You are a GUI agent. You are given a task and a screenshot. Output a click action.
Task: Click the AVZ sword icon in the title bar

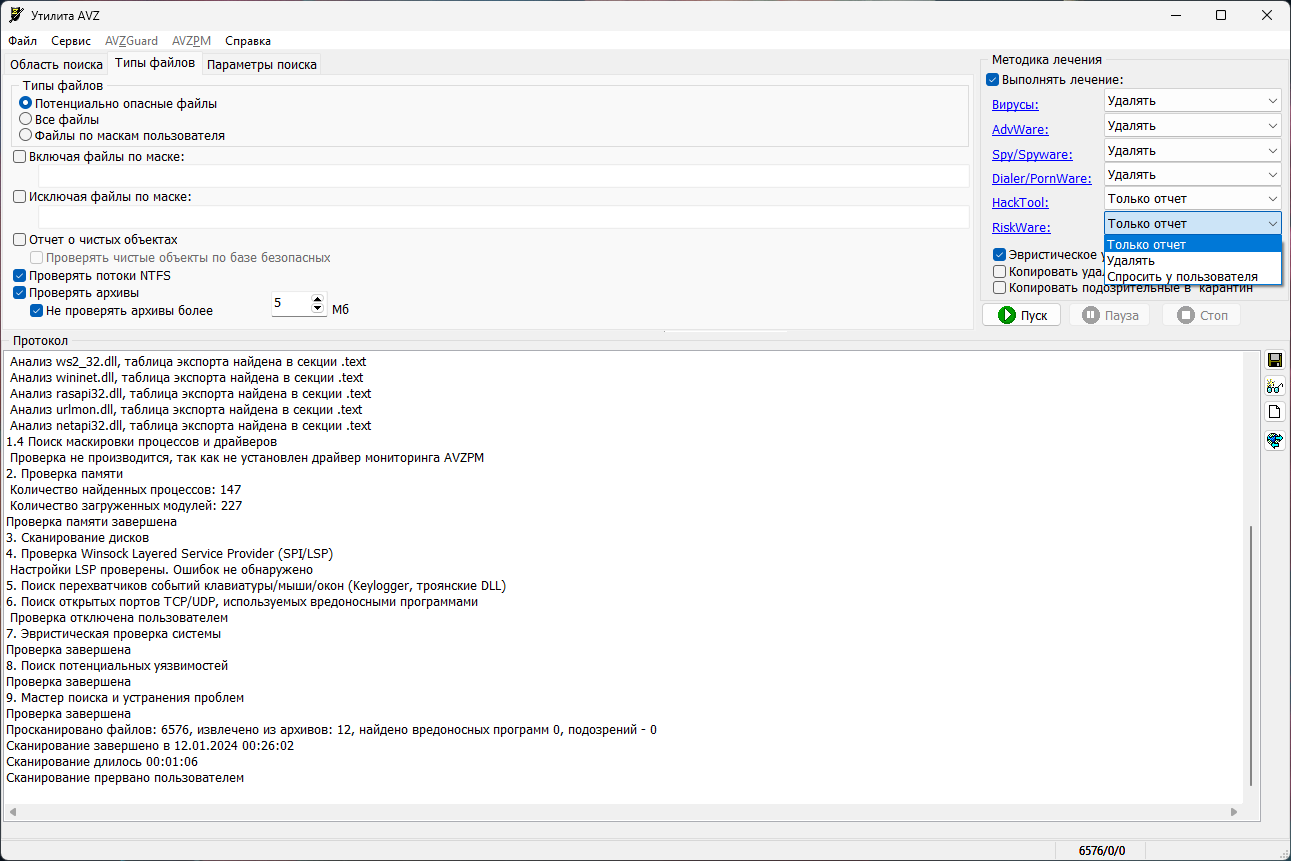click(16, 15)
